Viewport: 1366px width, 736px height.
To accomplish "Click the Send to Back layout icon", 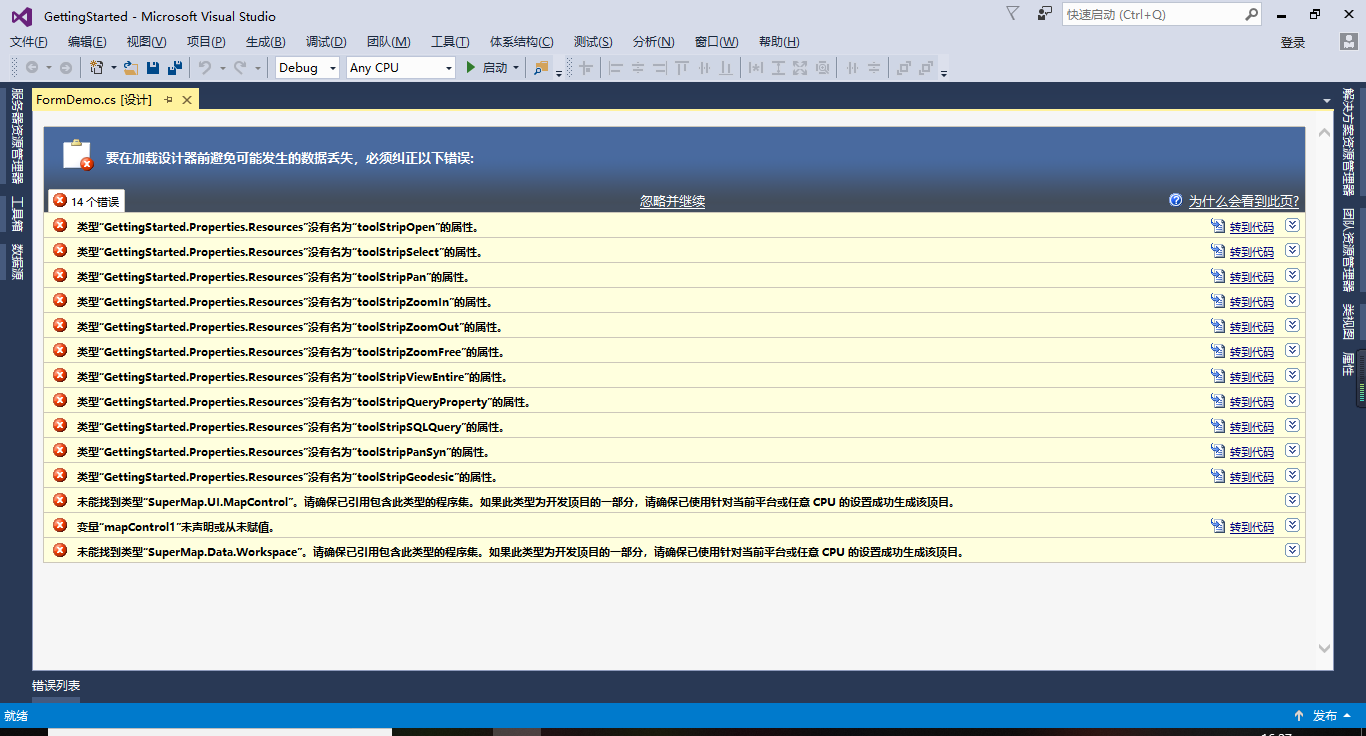I will pos(926,68).
